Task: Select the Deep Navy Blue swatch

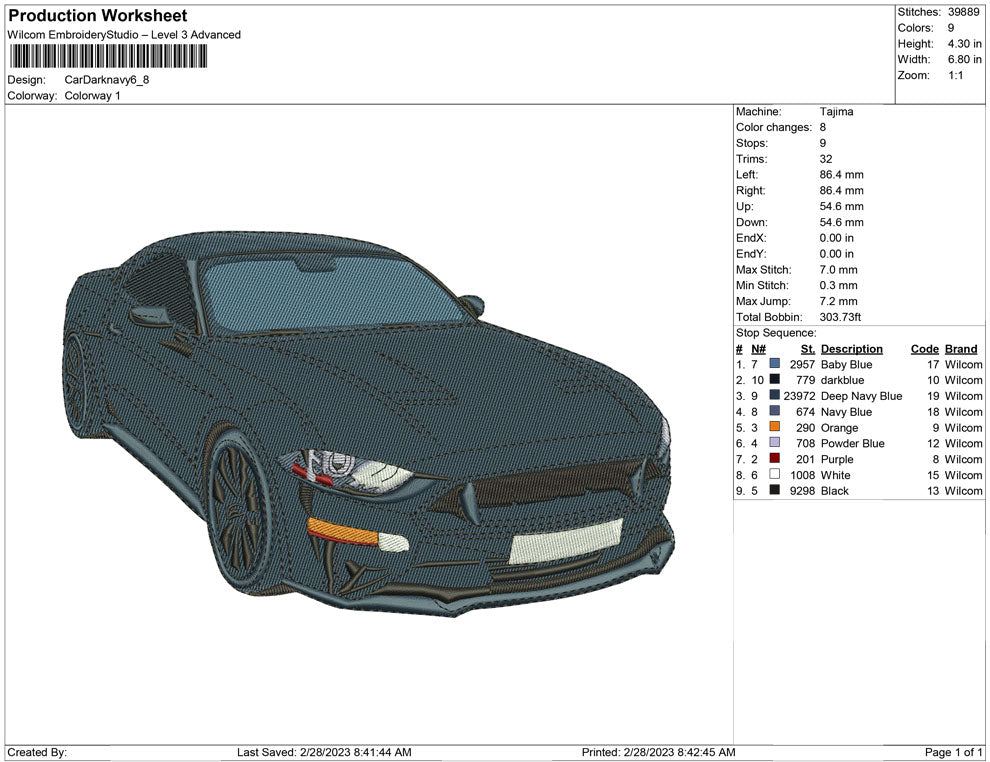Action: [774, 396]
